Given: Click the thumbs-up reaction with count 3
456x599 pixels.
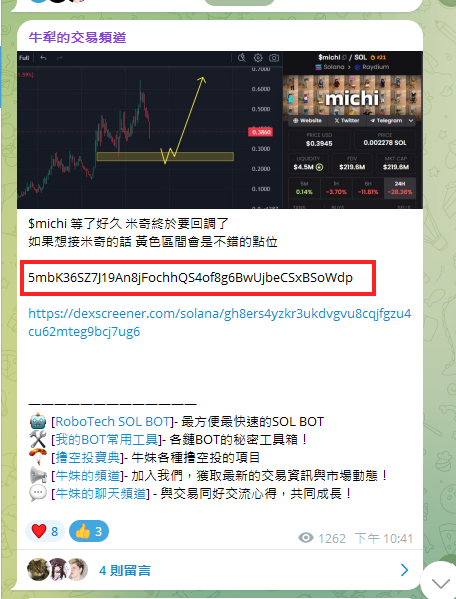Looking at the screenshot, I should point(89,531).
